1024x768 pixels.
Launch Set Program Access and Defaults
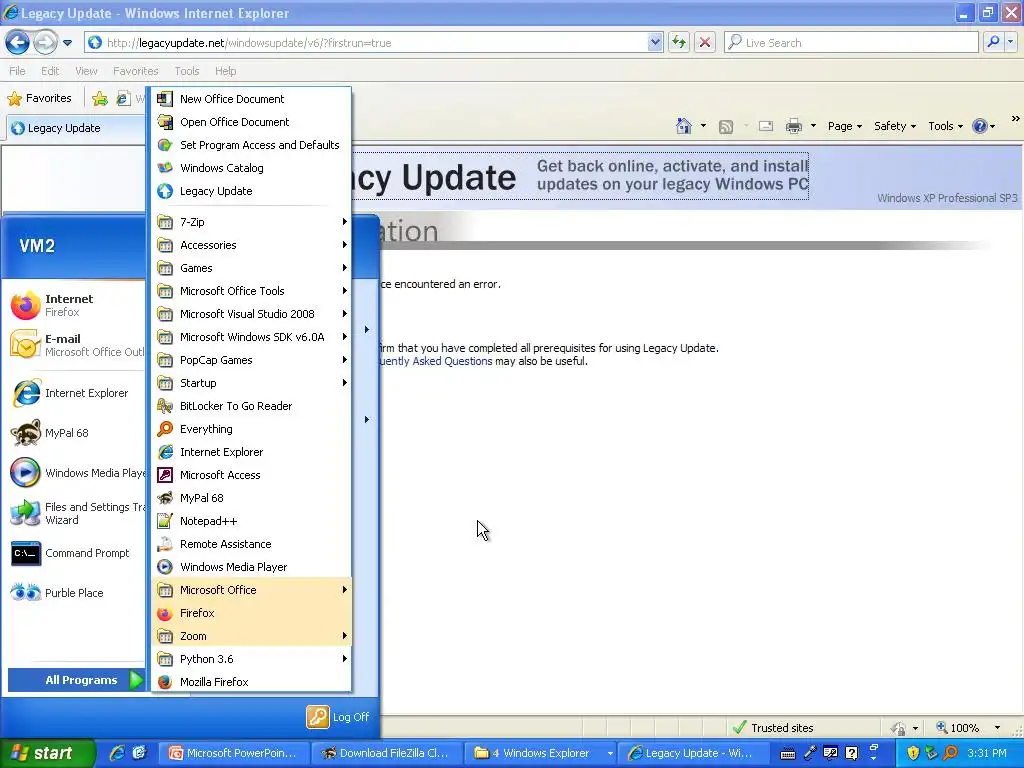tap(251, 145)
